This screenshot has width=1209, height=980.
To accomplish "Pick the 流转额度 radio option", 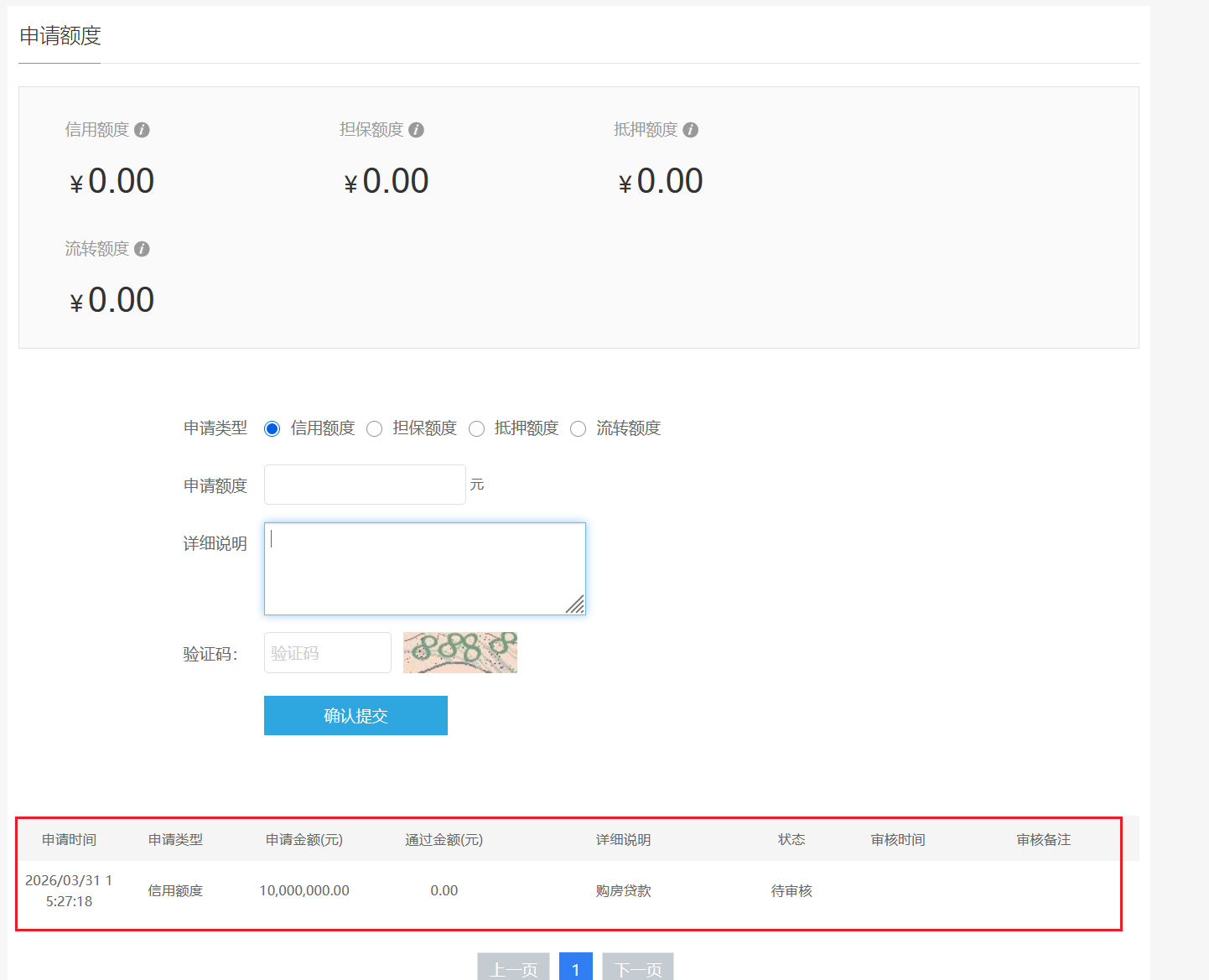I will pyautogui.click(x=578, y=429).
